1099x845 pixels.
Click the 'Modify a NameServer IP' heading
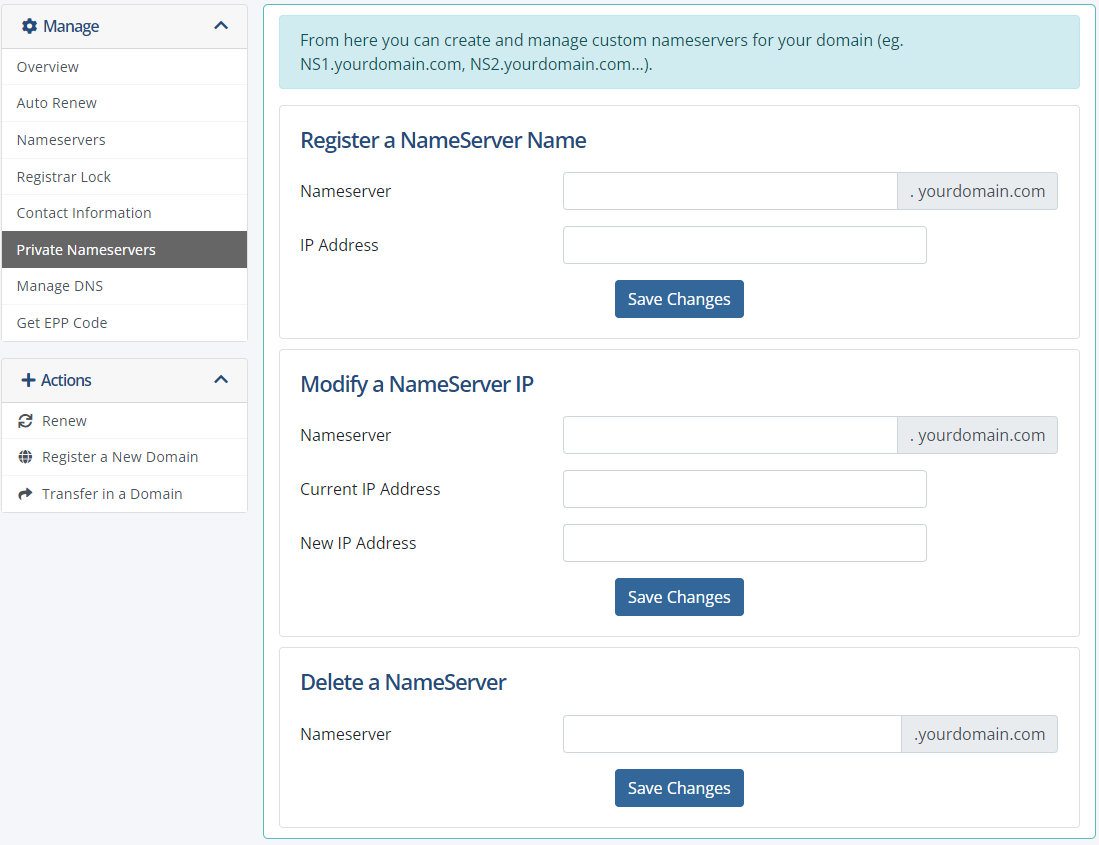(417, 384)
